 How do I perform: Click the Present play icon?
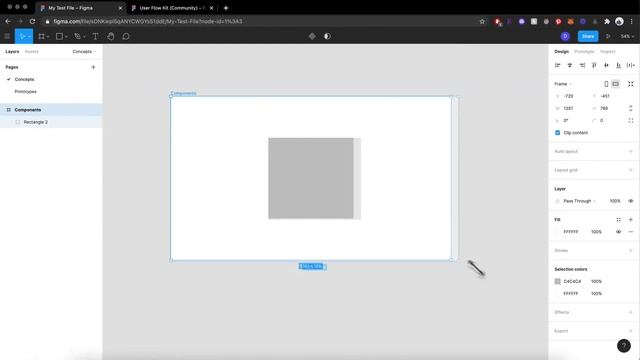pos(608,36)
